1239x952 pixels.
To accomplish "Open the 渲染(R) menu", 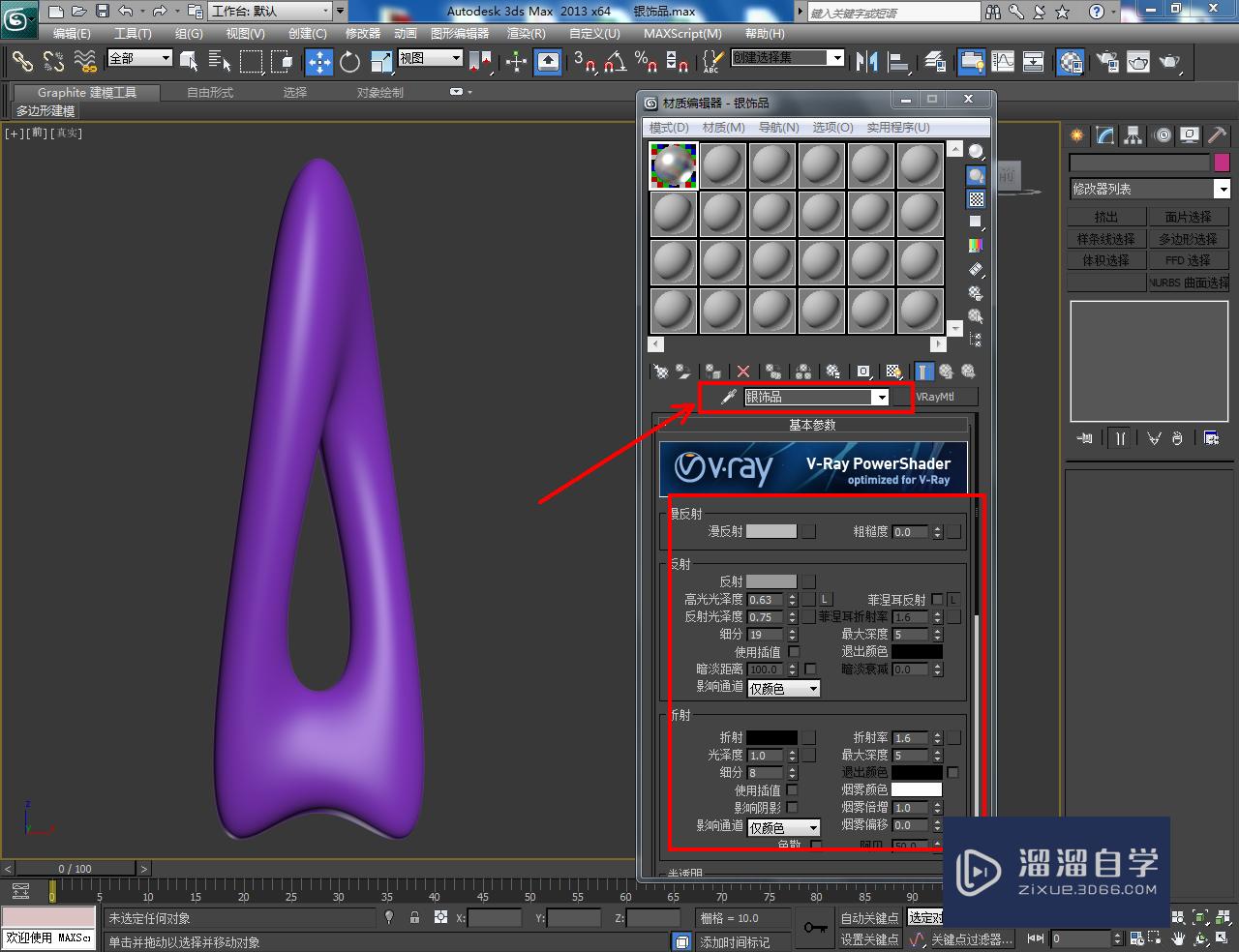I will (x=527, y=33).
